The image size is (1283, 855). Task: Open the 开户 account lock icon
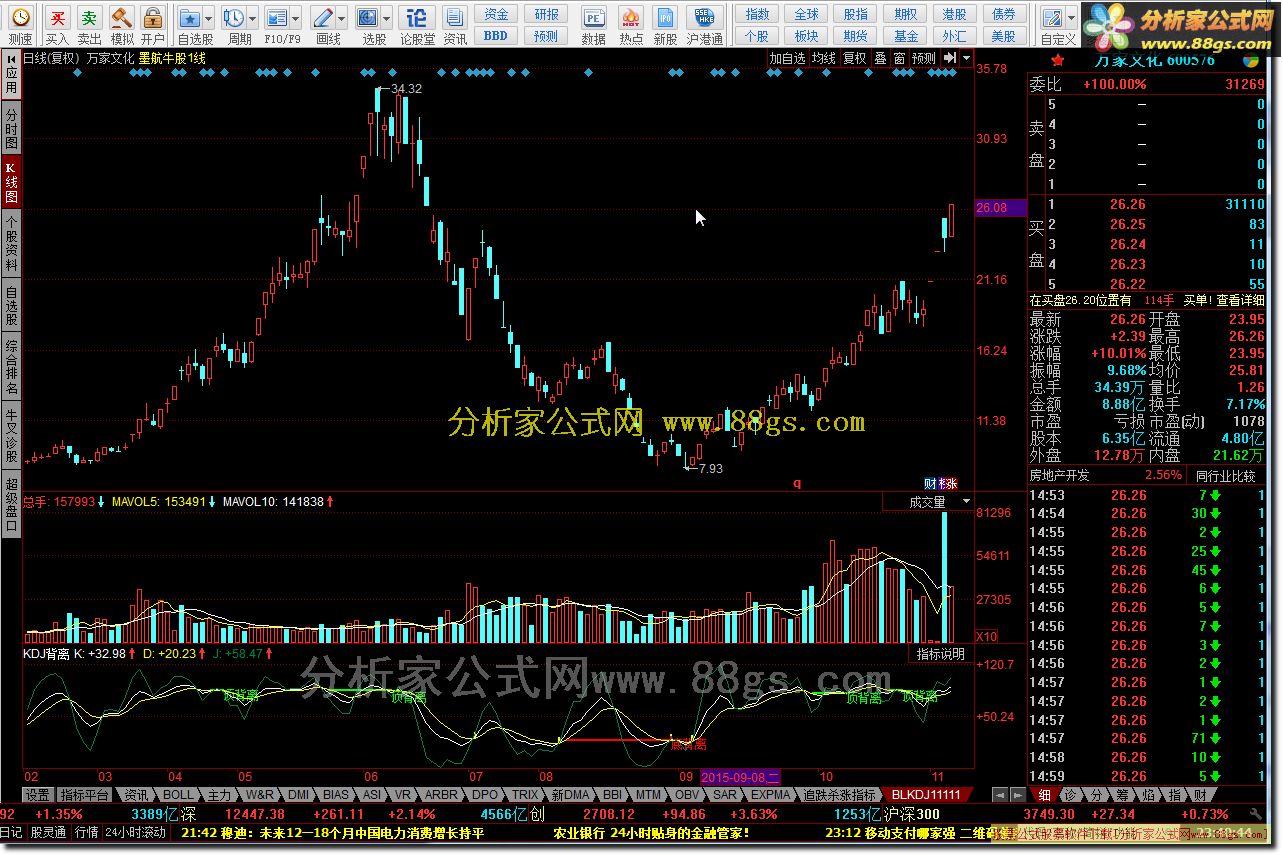pyautogui.click(x=152, y=18)
